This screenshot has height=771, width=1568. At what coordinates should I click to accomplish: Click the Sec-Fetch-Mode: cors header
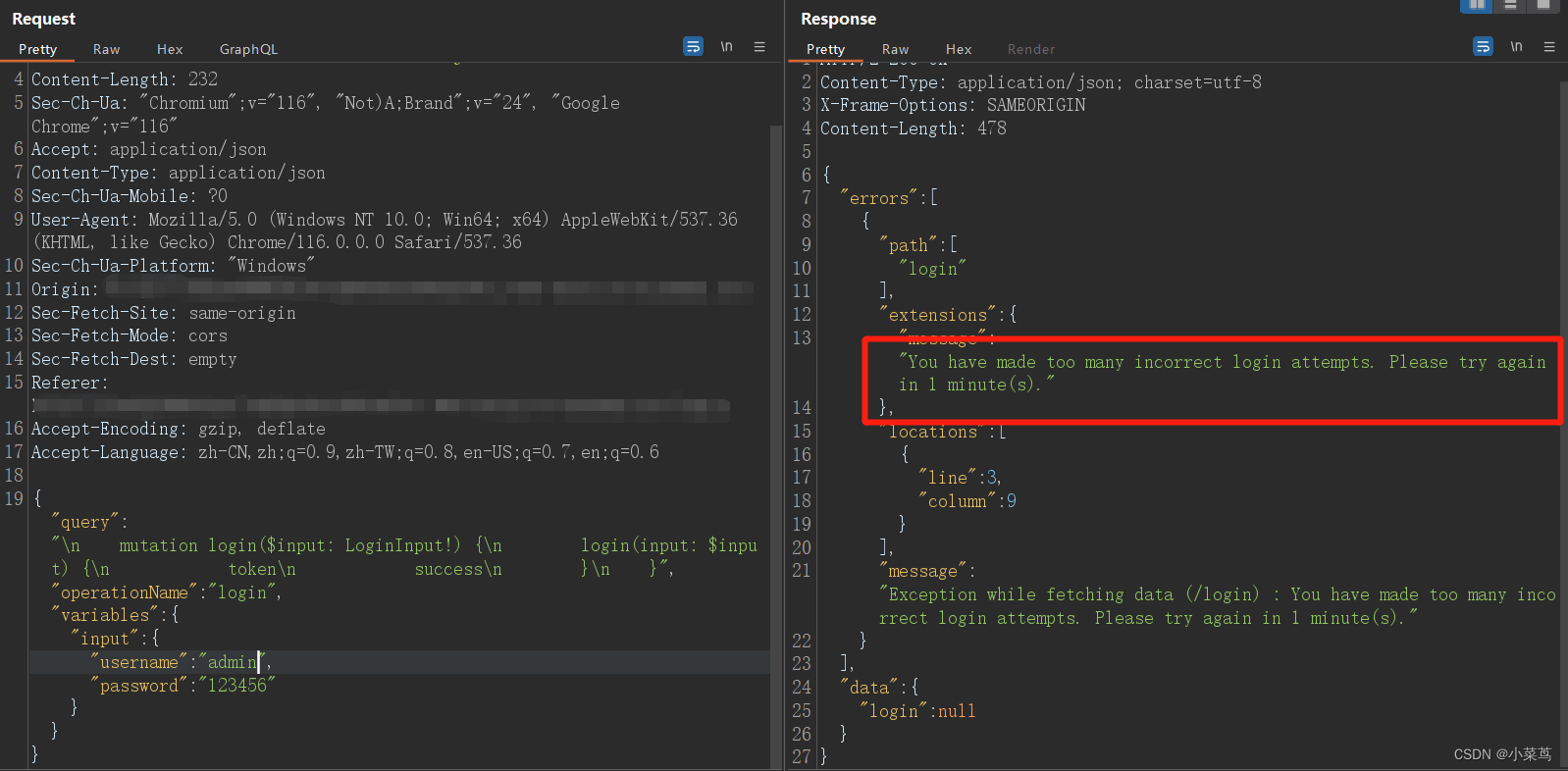[130, 335]
